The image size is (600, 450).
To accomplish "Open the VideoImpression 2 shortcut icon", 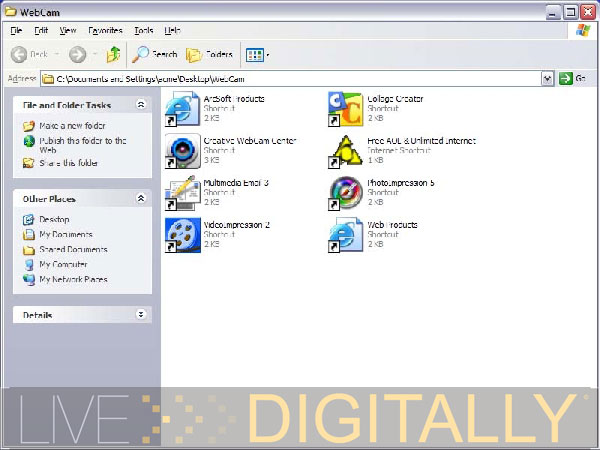I will tap(182, 234).
